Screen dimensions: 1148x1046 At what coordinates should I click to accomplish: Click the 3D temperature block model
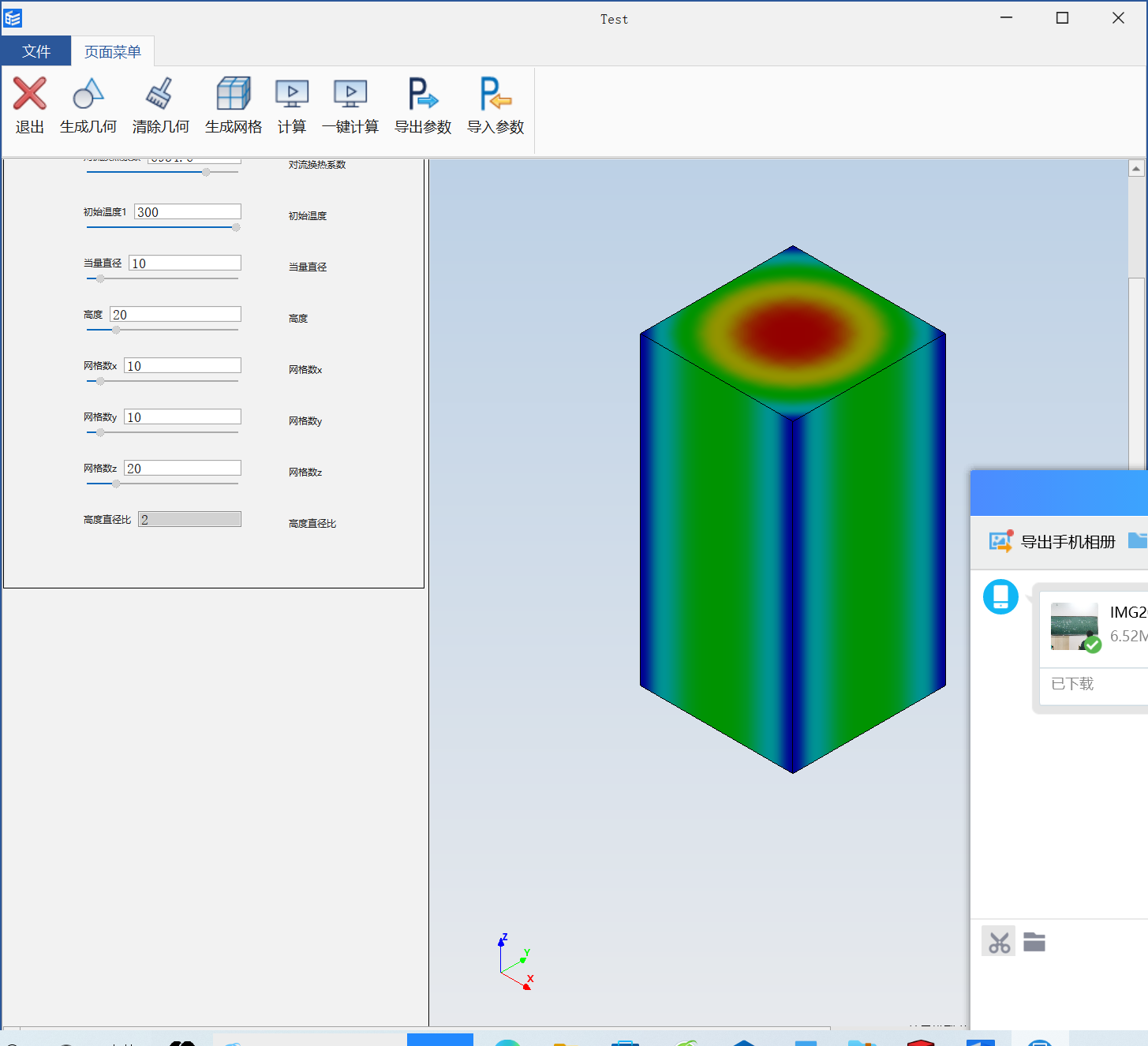coord(793,509)
